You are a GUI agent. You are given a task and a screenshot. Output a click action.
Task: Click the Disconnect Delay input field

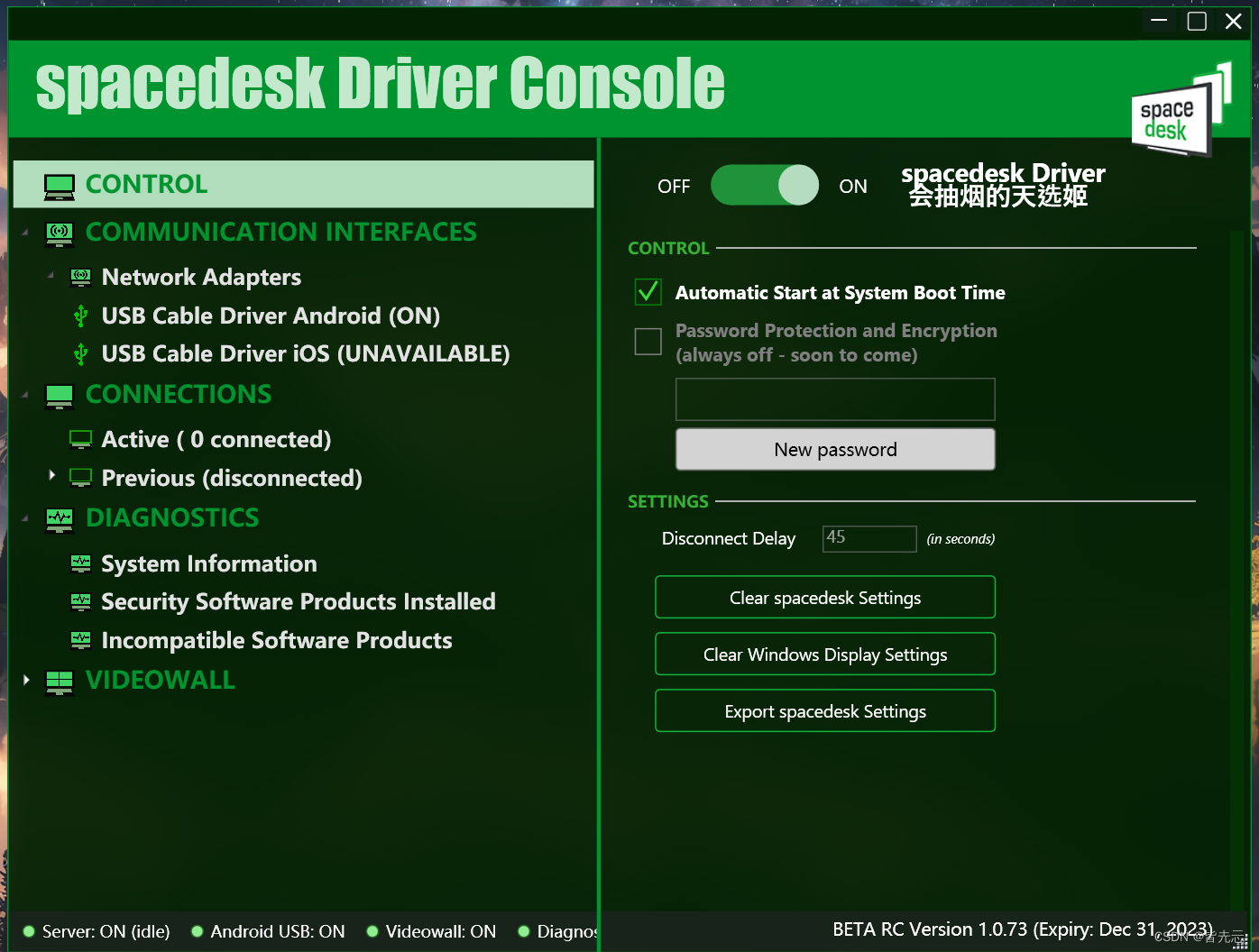point(868,538)
